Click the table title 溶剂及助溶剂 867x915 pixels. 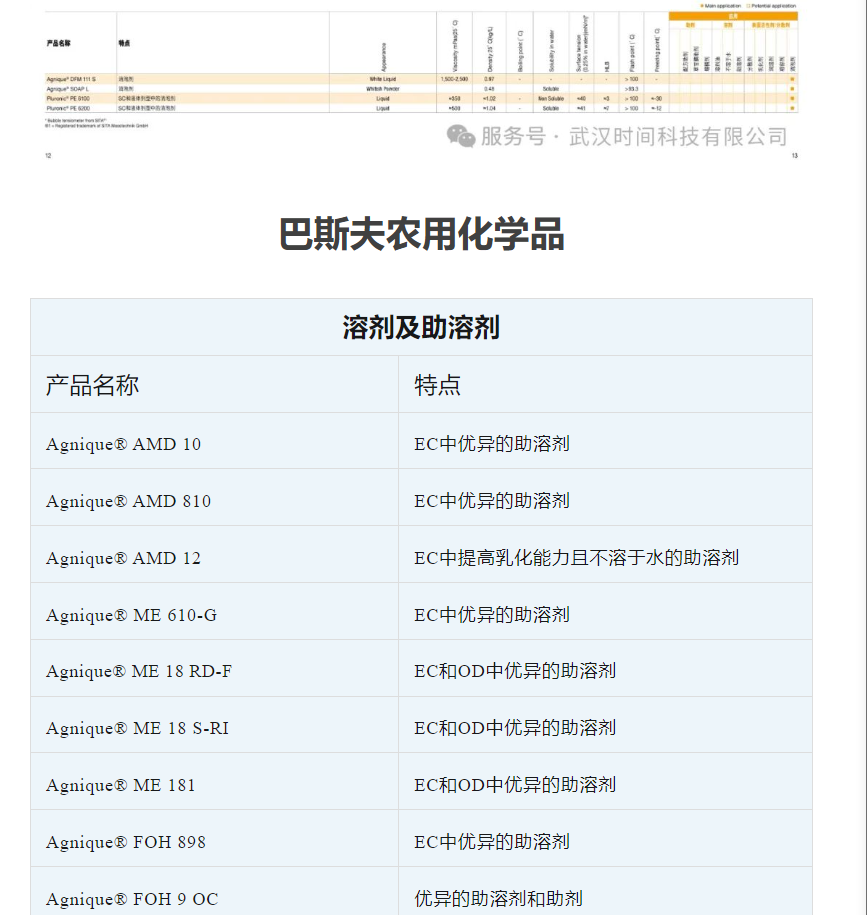(421, 327)
